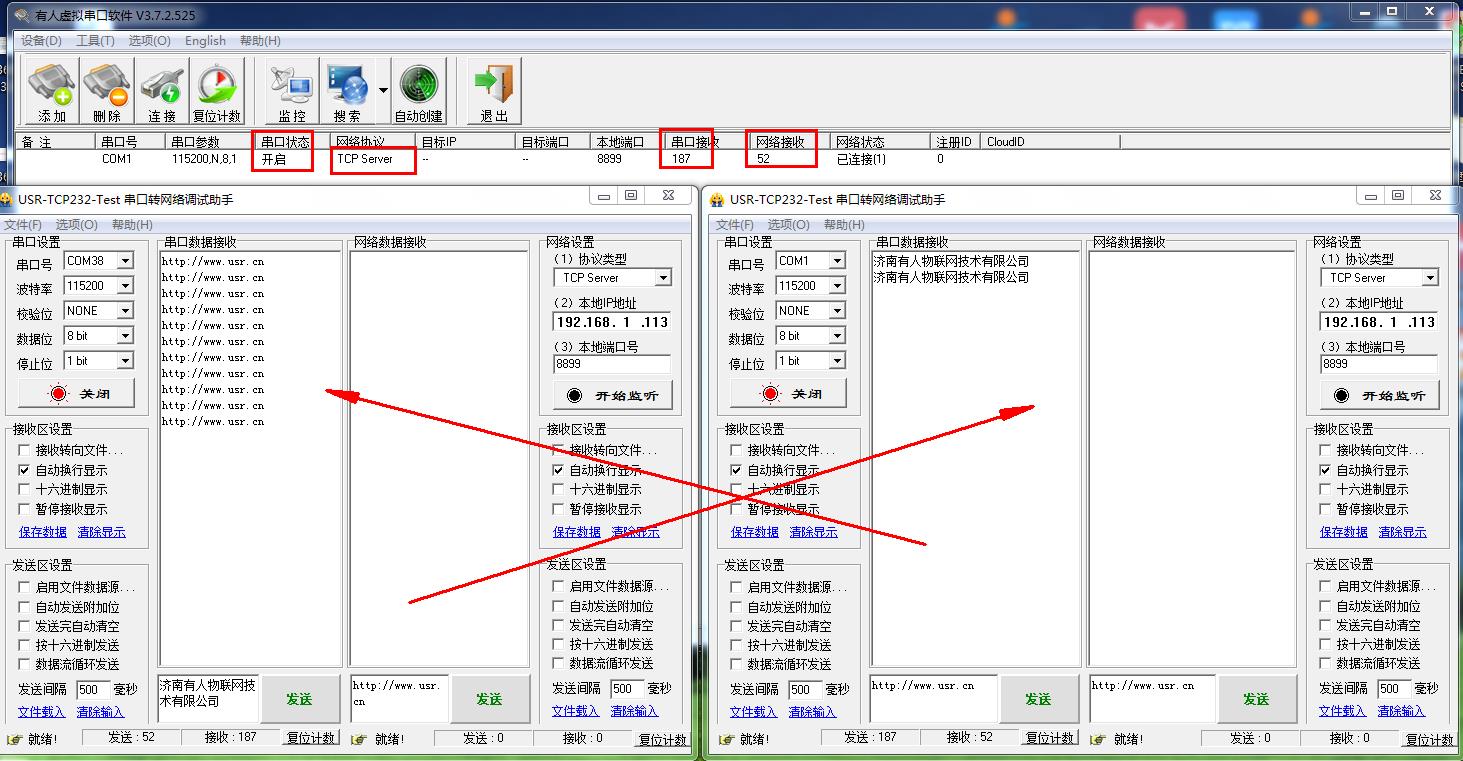This screenshot has height=761, width=1463.
Task: Click the 退出 (Exit) toolbar icon
Action: tap(494, 92)
